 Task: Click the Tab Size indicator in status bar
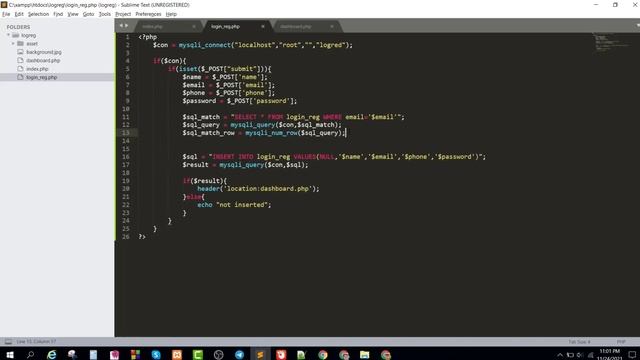point(579,342)
